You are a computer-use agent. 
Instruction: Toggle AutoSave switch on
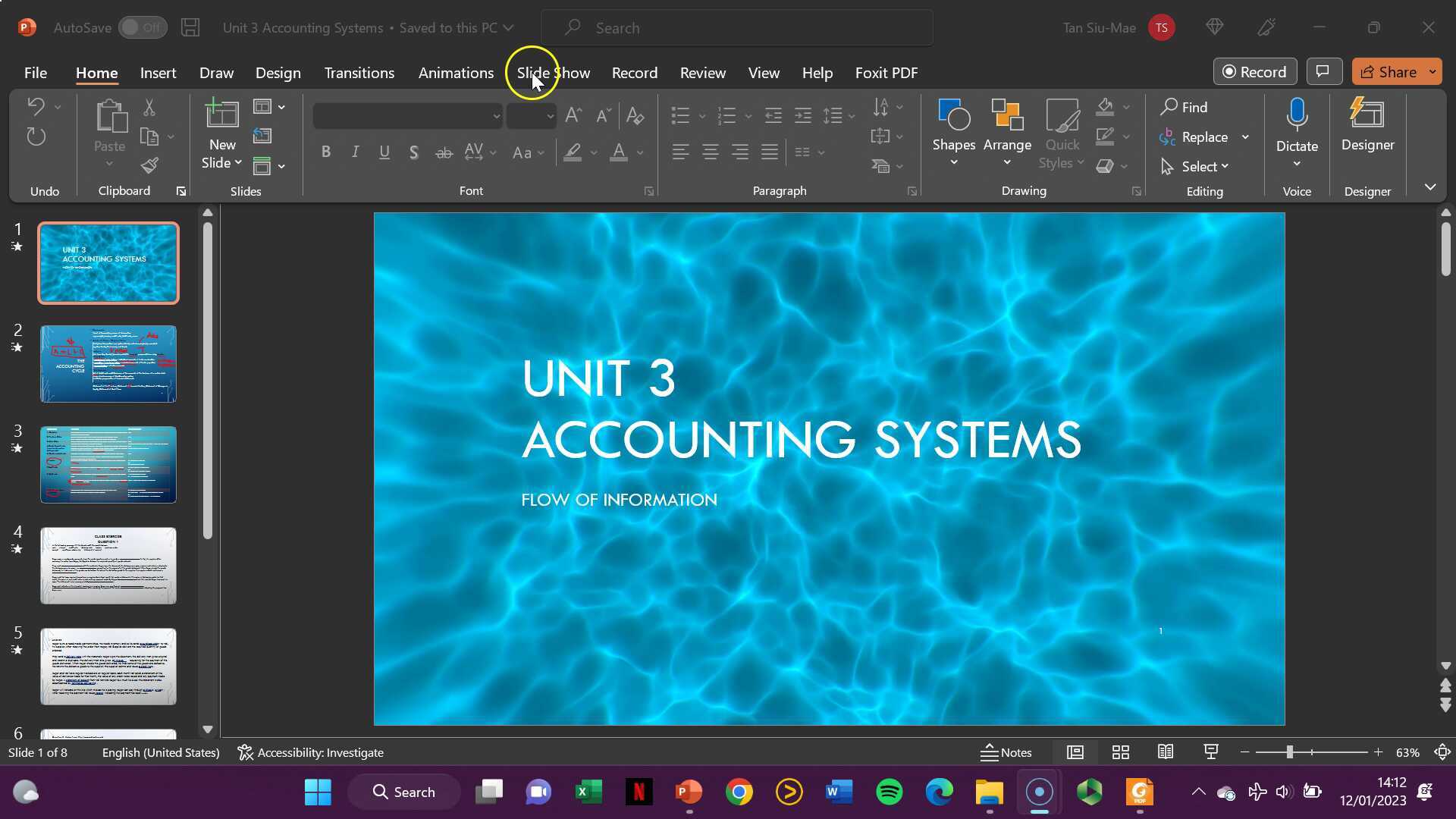(x=143, y=28)
